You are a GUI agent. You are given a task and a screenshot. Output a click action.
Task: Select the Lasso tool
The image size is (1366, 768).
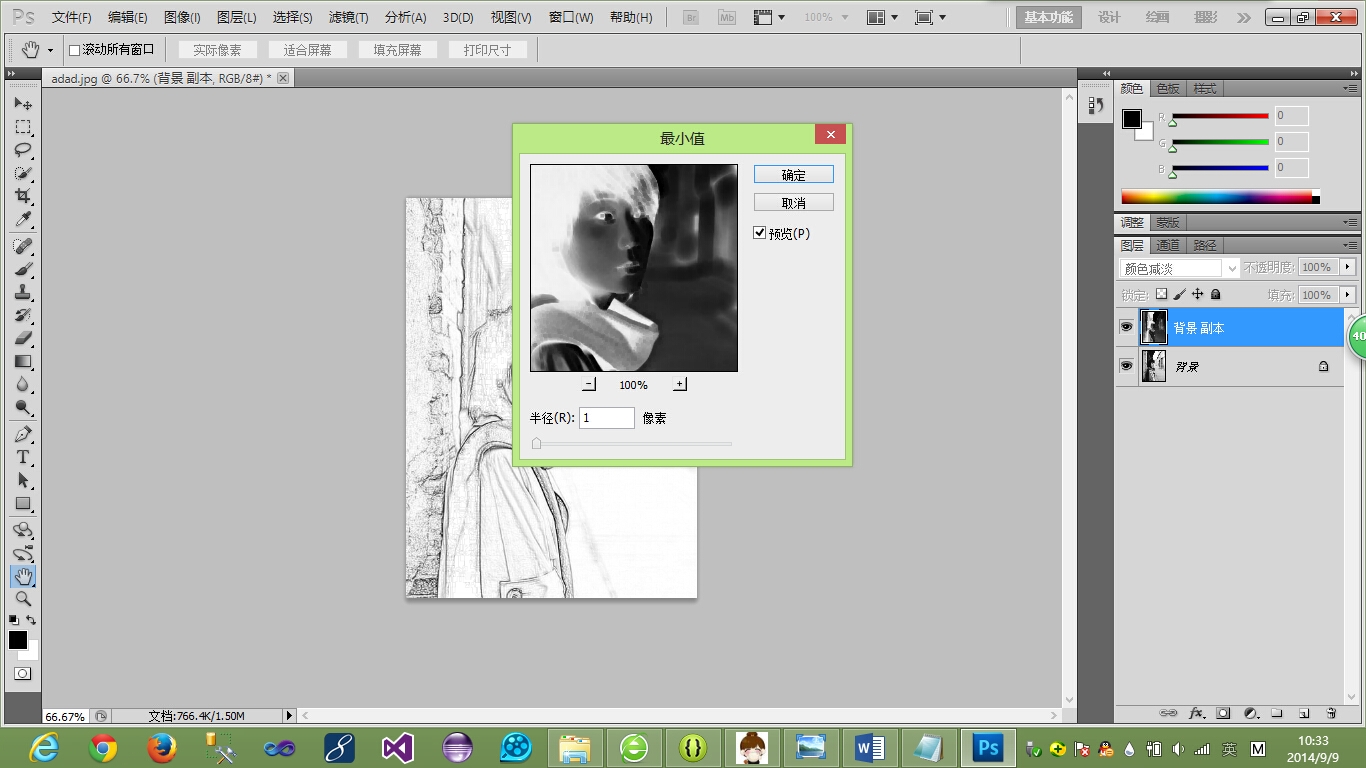tap(23, 150)
